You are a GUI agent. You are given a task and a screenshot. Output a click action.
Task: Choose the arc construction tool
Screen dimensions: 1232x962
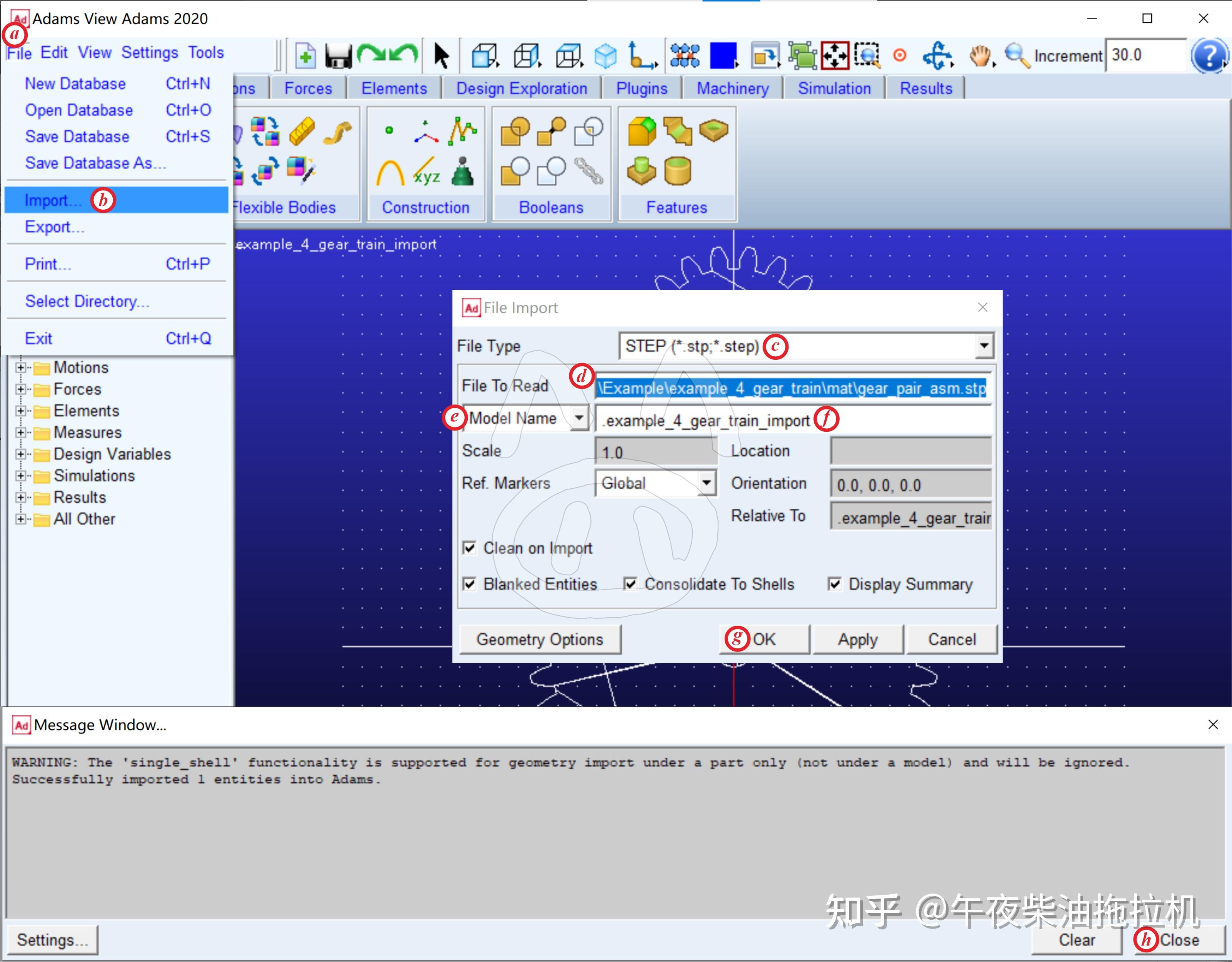click(390, 172)
